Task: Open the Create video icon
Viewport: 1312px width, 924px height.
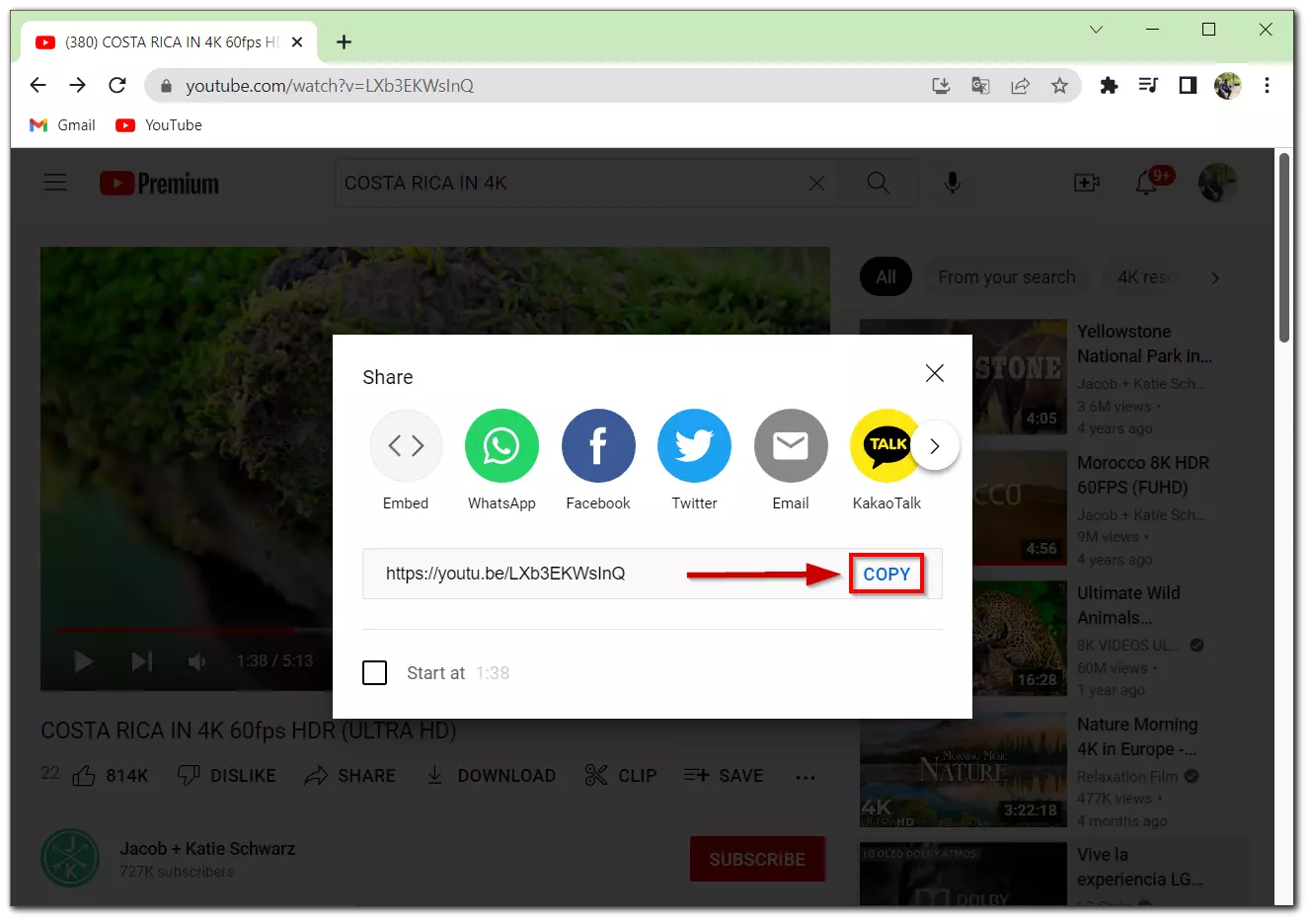Action: click(x=1087, y=184)
